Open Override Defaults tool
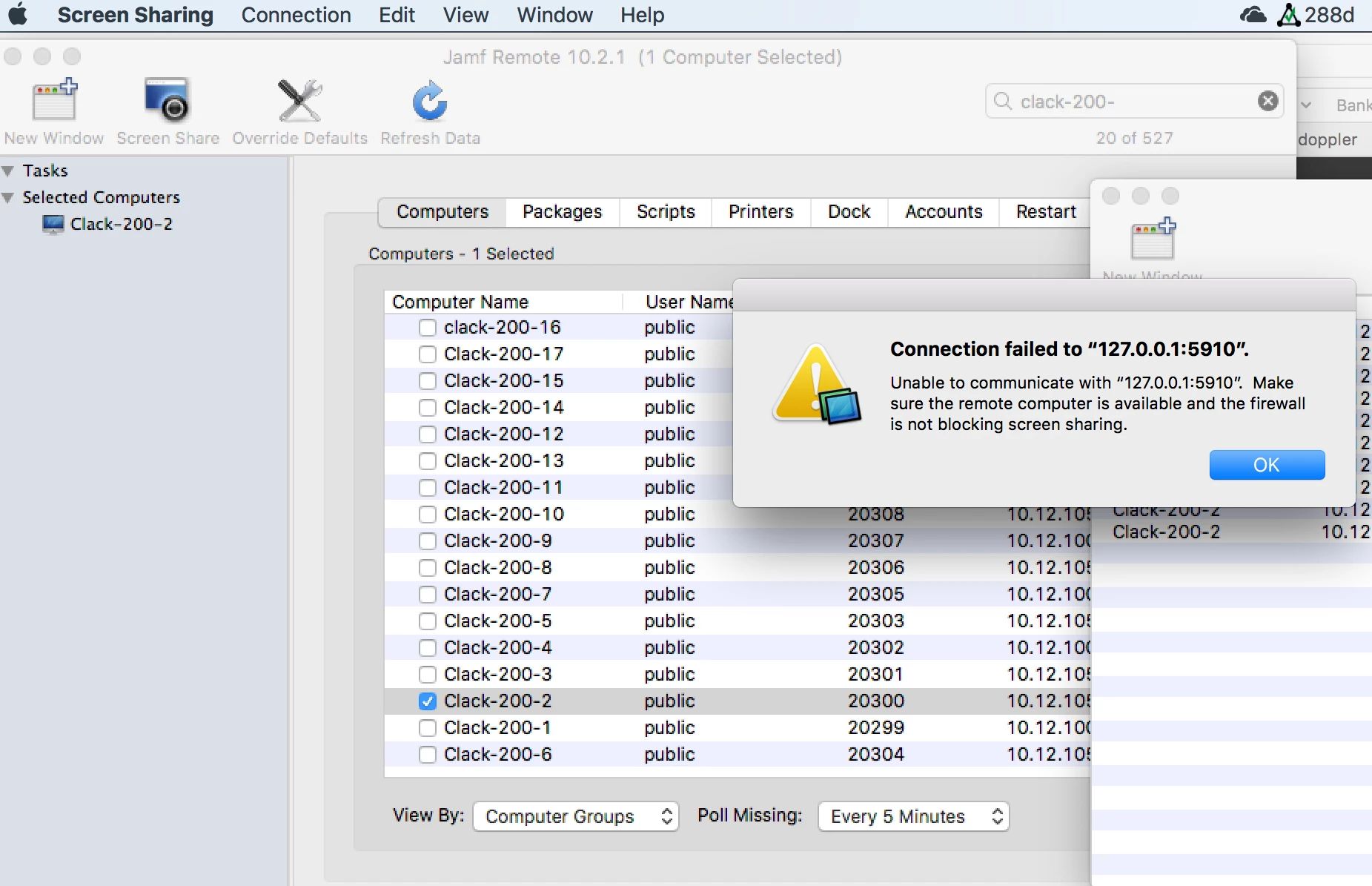 (299, 100)
